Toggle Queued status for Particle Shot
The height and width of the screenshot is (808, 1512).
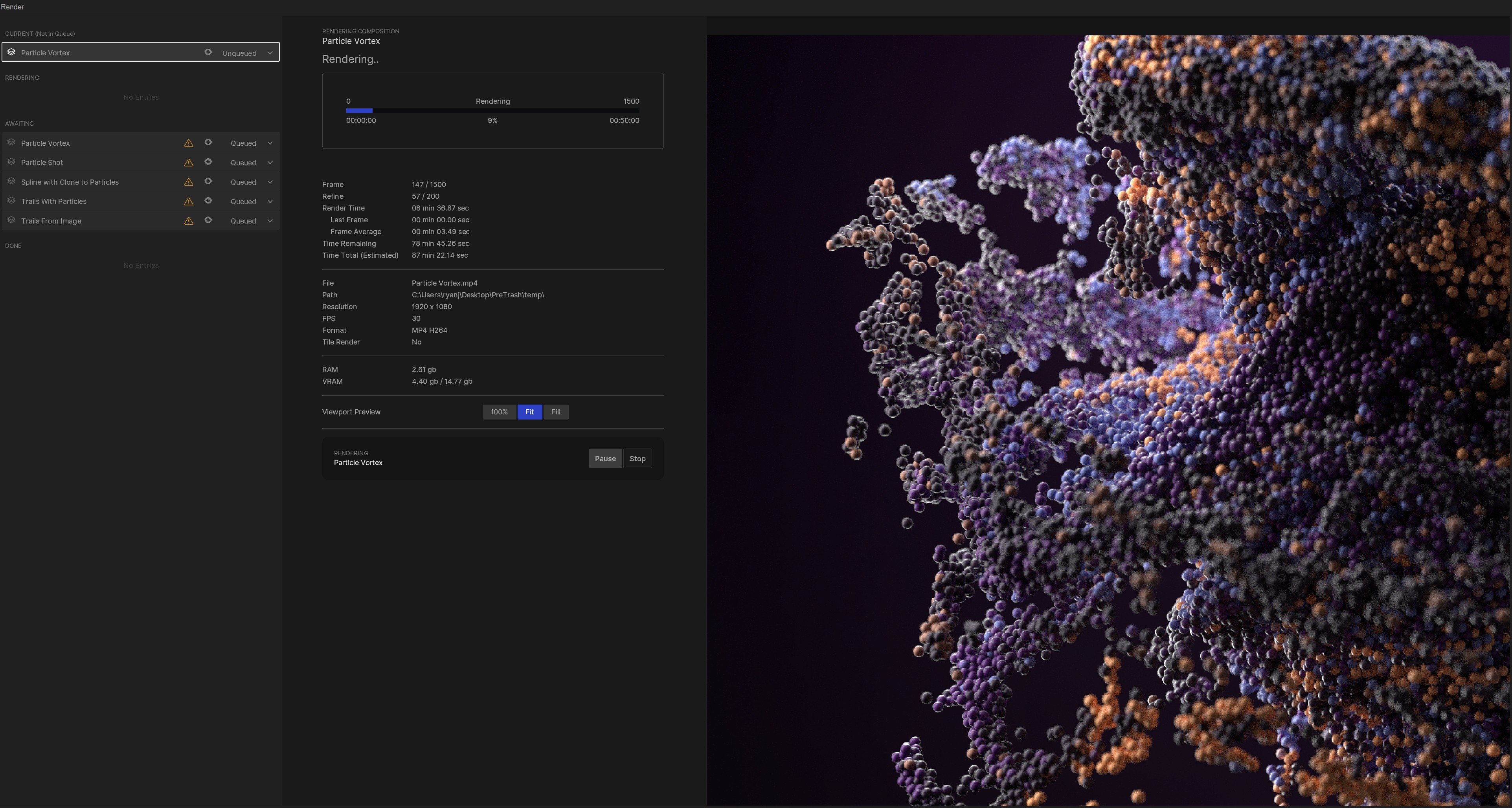244,163
